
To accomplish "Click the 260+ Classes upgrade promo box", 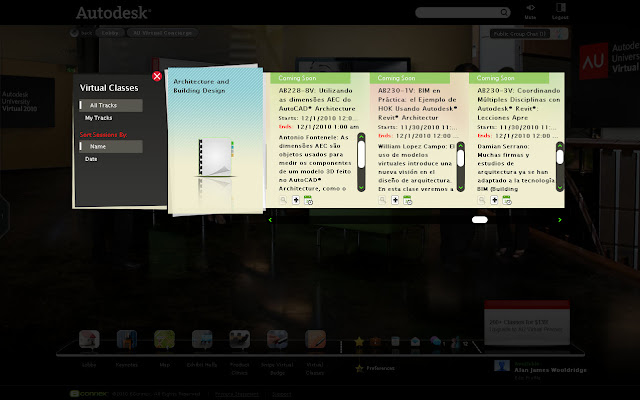I will point(527,323).
